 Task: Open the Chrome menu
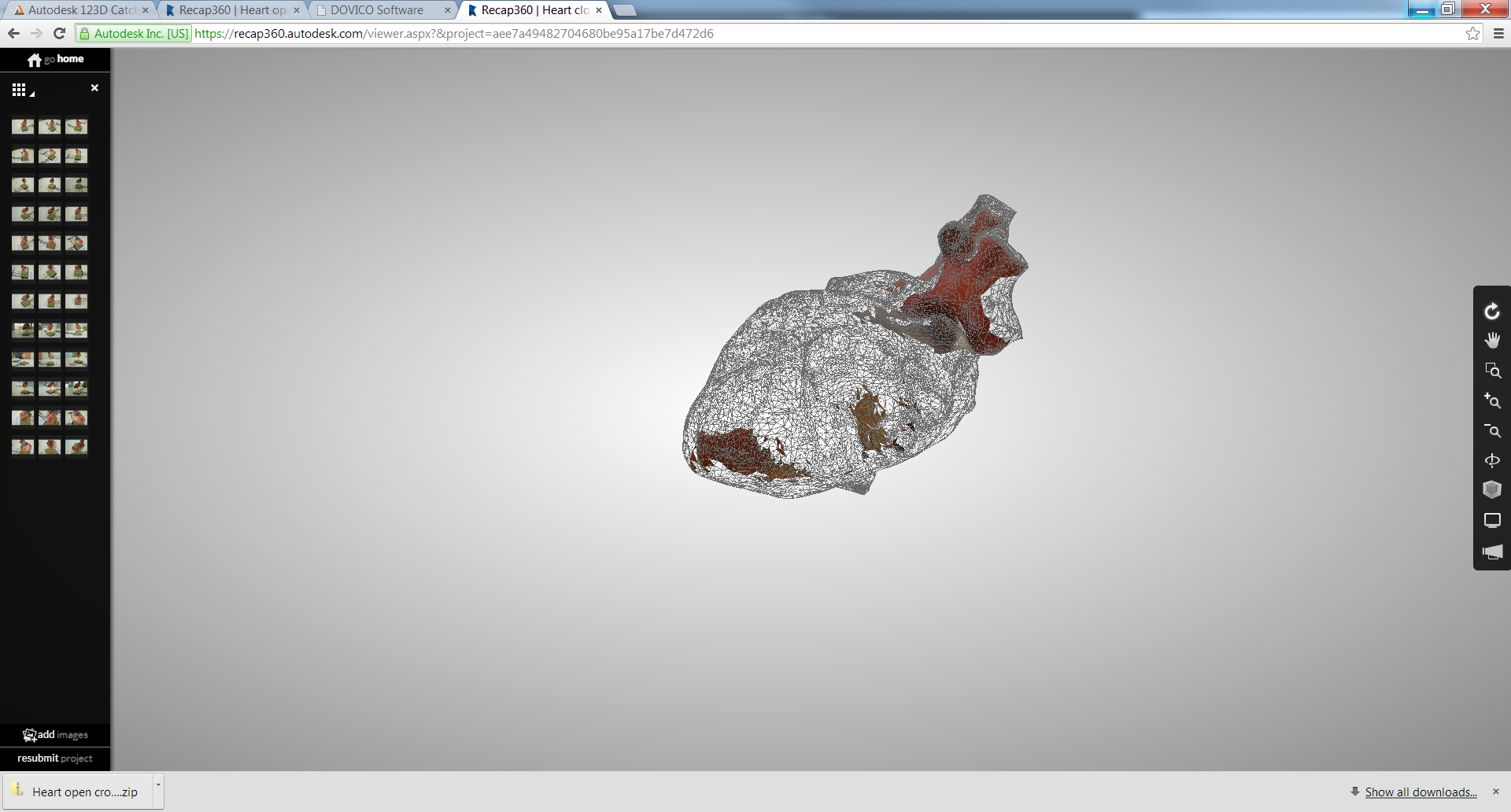pyautogui.click(x=1498, y=33)
